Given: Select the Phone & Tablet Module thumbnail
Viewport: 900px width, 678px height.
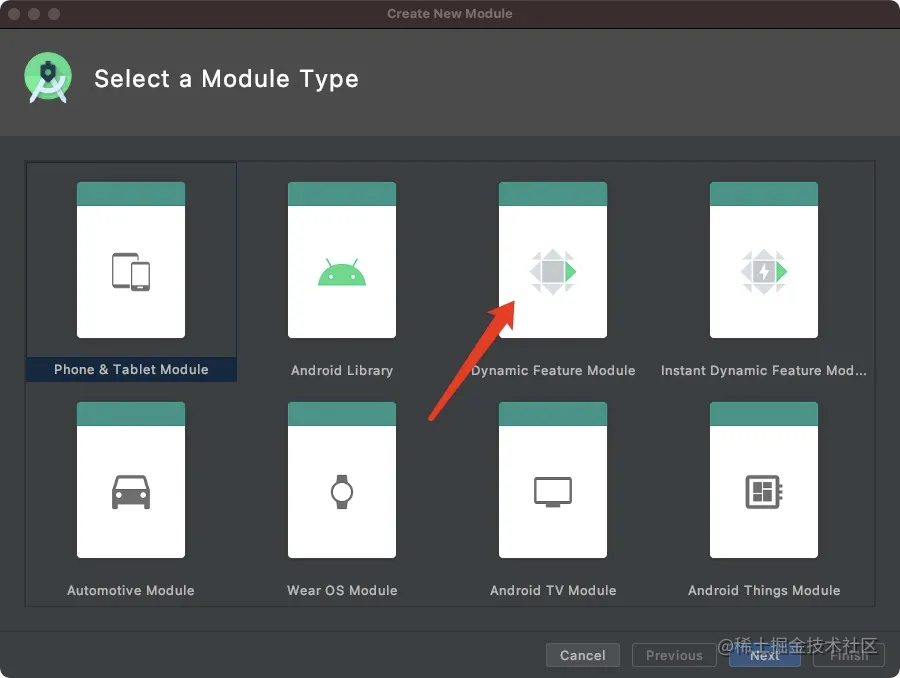Looking at the screenshot, I should (x=131, y=260).
